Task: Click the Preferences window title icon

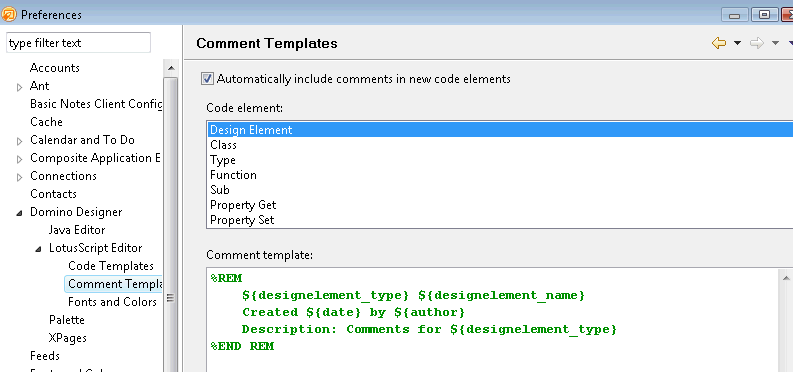Action: (9, 14)
